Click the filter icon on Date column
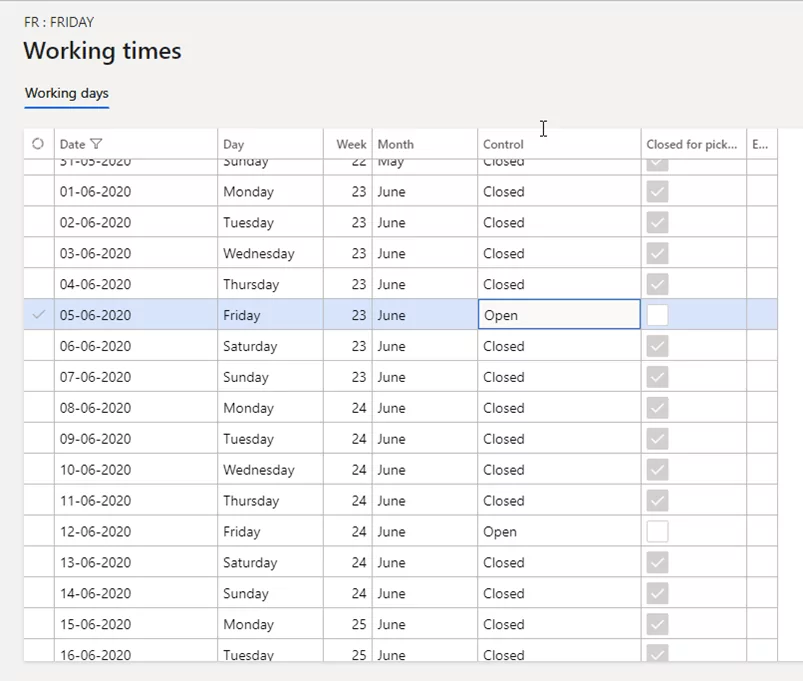This screenshot has width=803, height=681. click(96, 144)
